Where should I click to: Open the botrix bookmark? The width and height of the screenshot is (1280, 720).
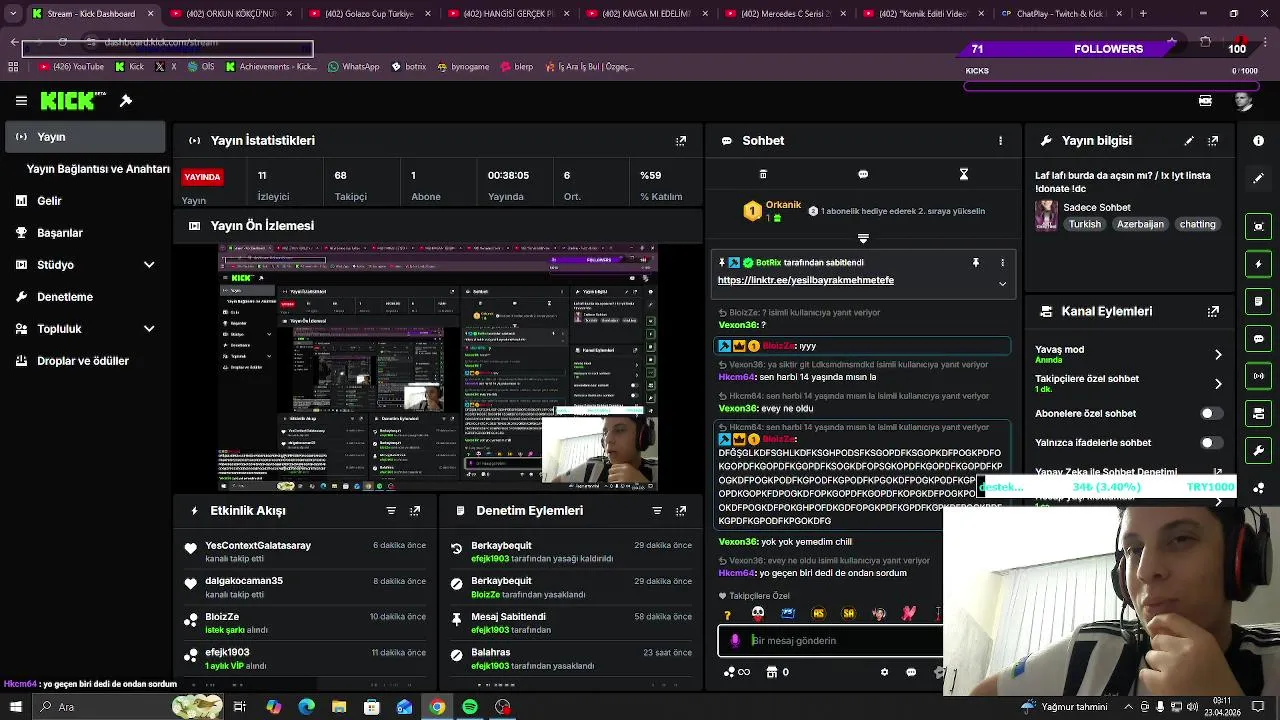[409, 67]
